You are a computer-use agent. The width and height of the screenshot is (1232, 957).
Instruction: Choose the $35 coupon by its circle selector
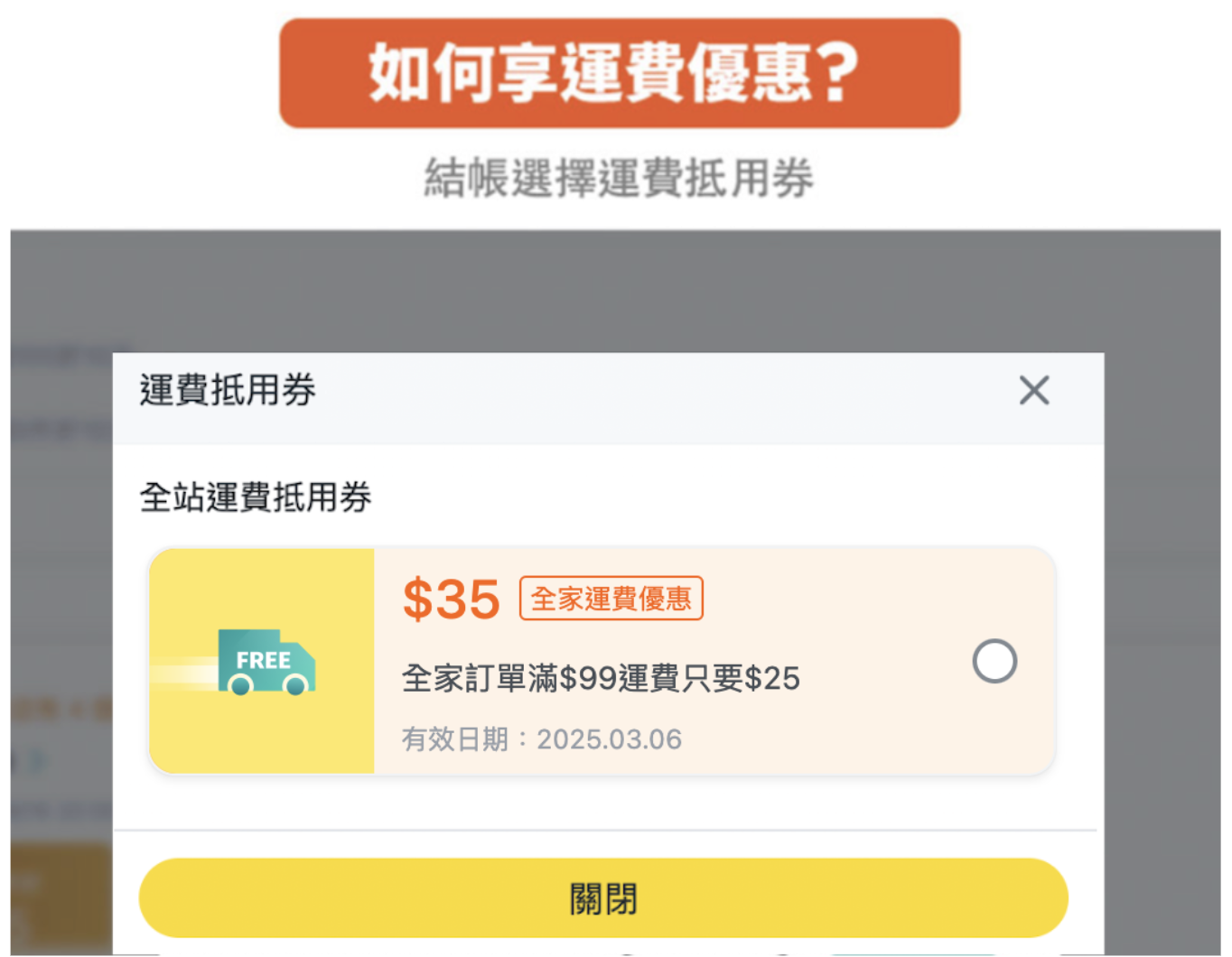point(994,660)
